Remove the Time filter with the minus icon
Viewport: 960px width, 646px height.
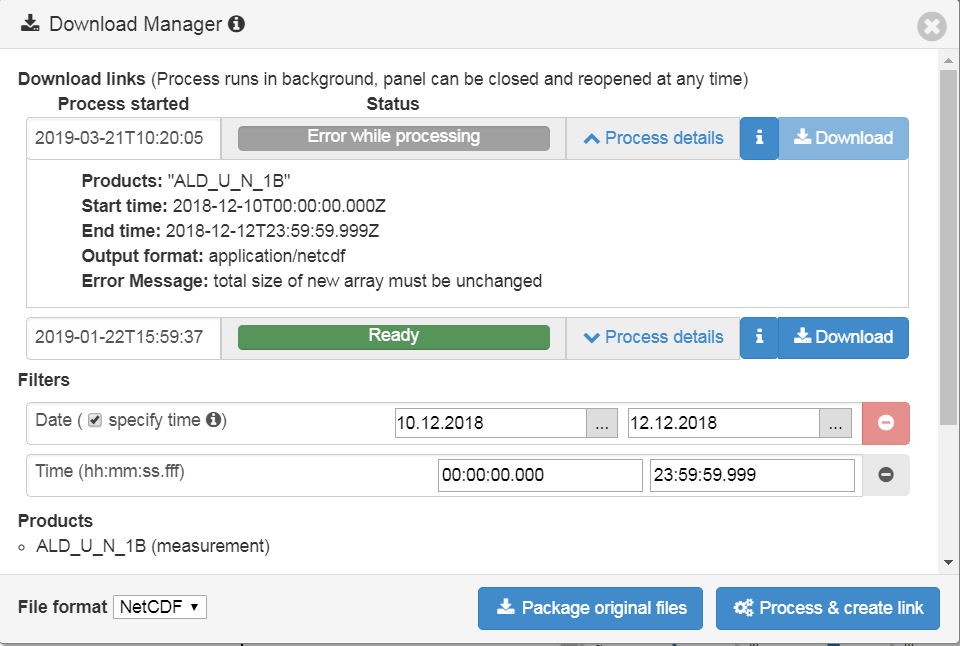pyautogui.click(x=885, y=474)
